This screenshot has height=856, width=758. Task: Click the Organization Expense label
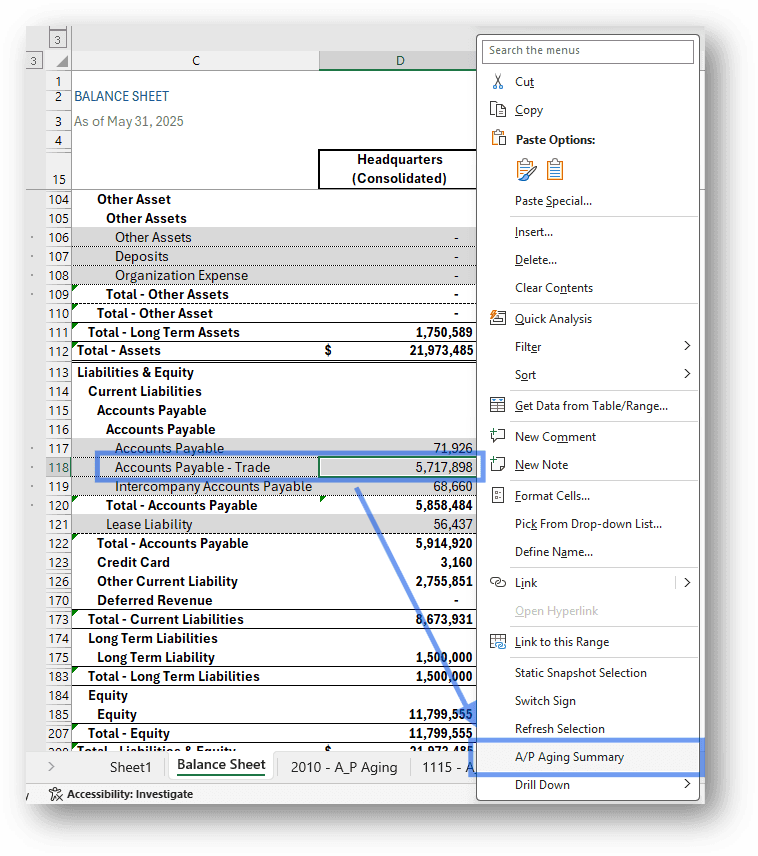(x=181, y=276)
